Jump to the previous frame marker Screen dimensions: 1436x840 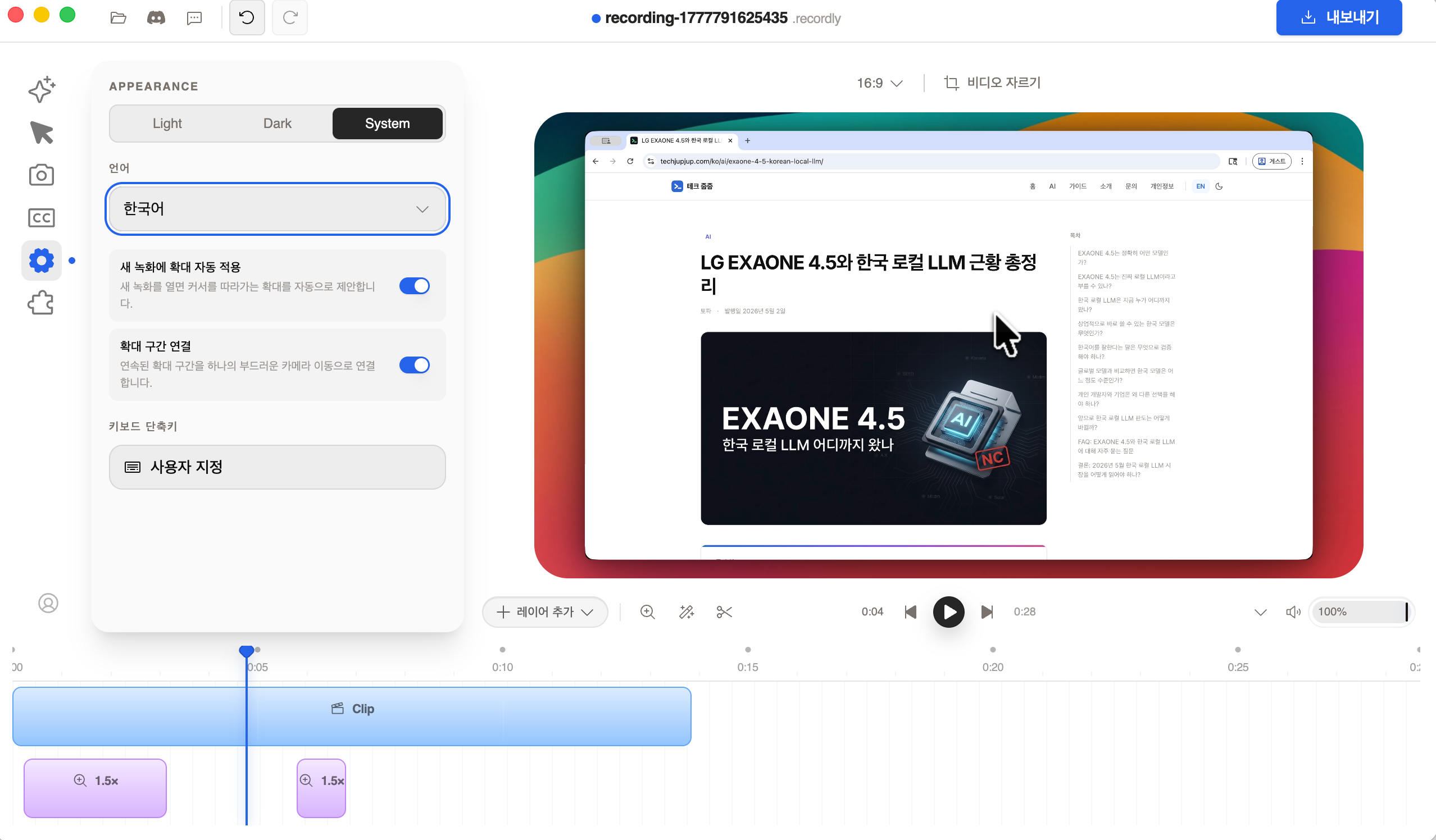pyautogui.click(x=911, y=611)
